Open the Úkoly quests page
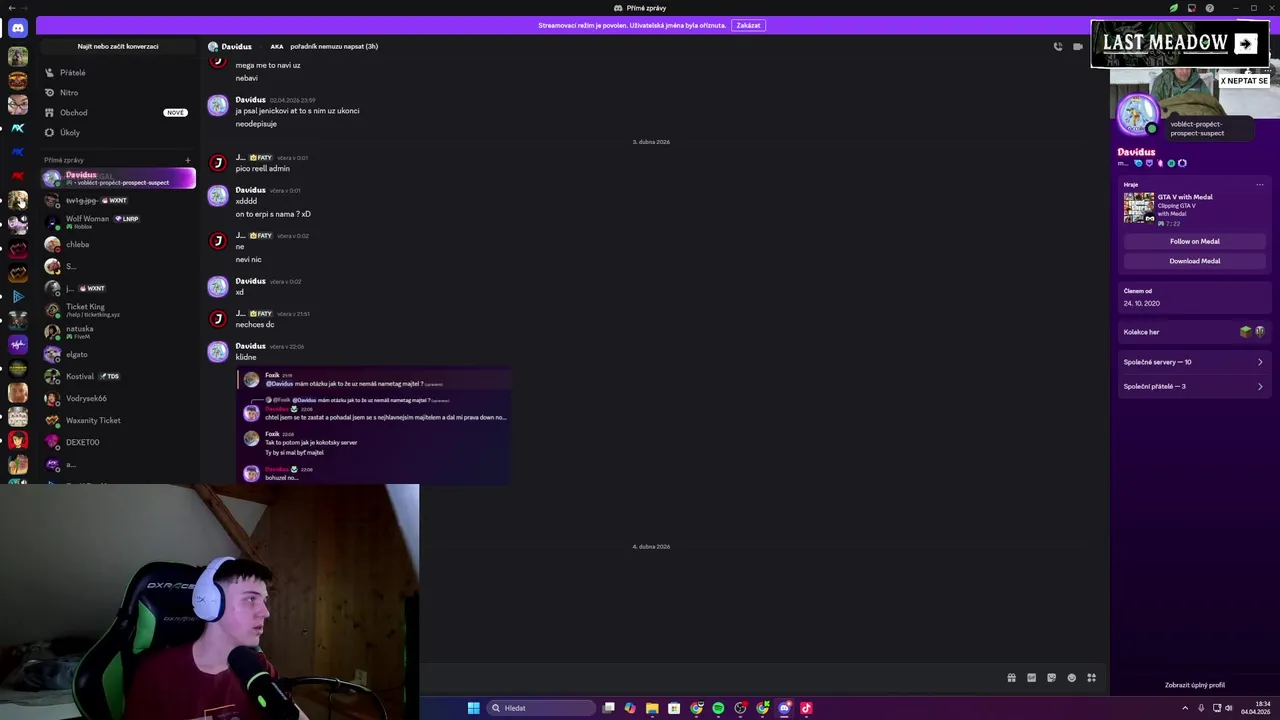This screenshot has width=1280, height=720. point(118,132)
